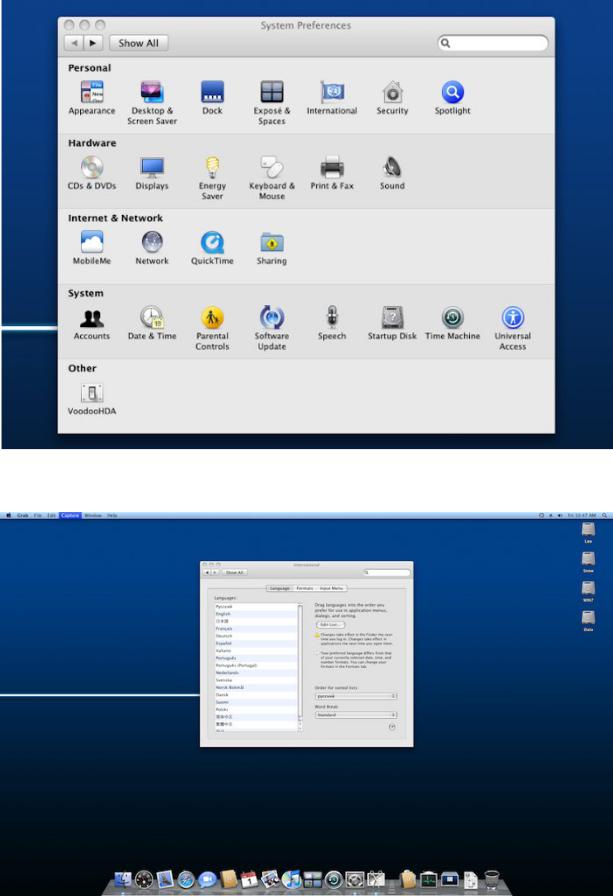Open Software Update preferences
Screen dimensions: 613x896
pos(272,329)
